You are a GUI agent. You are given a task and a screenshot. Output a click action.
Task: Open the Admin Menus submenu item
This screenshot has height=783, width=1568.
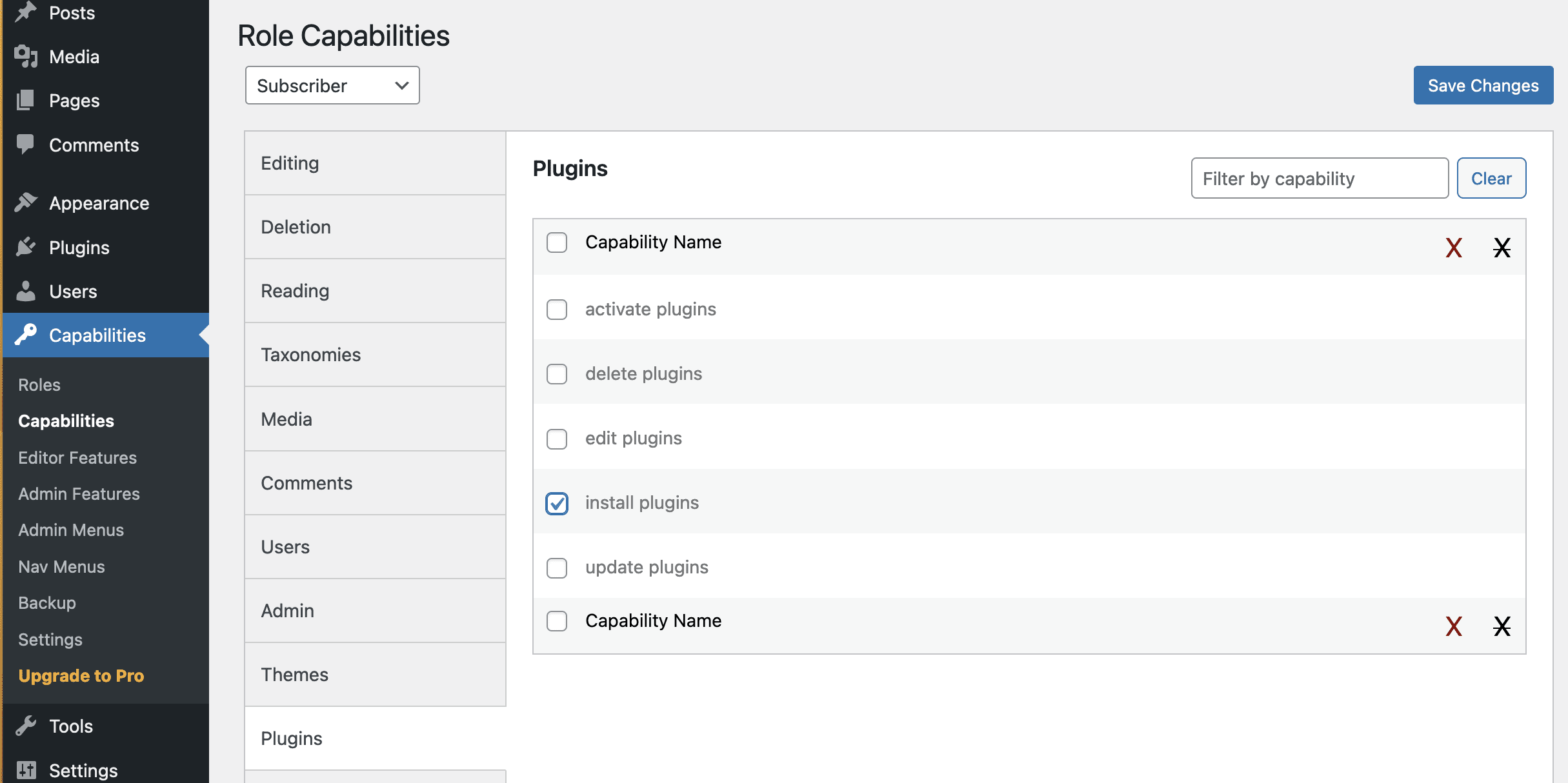(x=71, y=530)
